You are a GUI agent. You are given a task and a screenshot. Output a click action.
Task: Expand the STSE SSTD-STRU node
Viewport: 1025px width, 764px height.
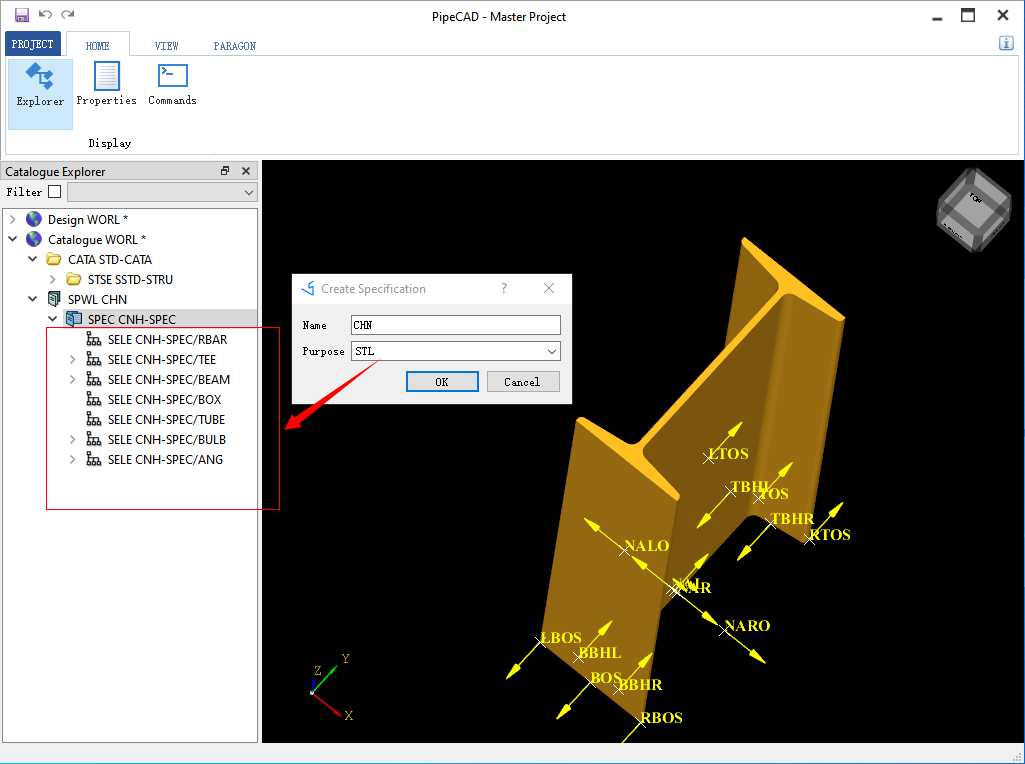click(53, 279)
